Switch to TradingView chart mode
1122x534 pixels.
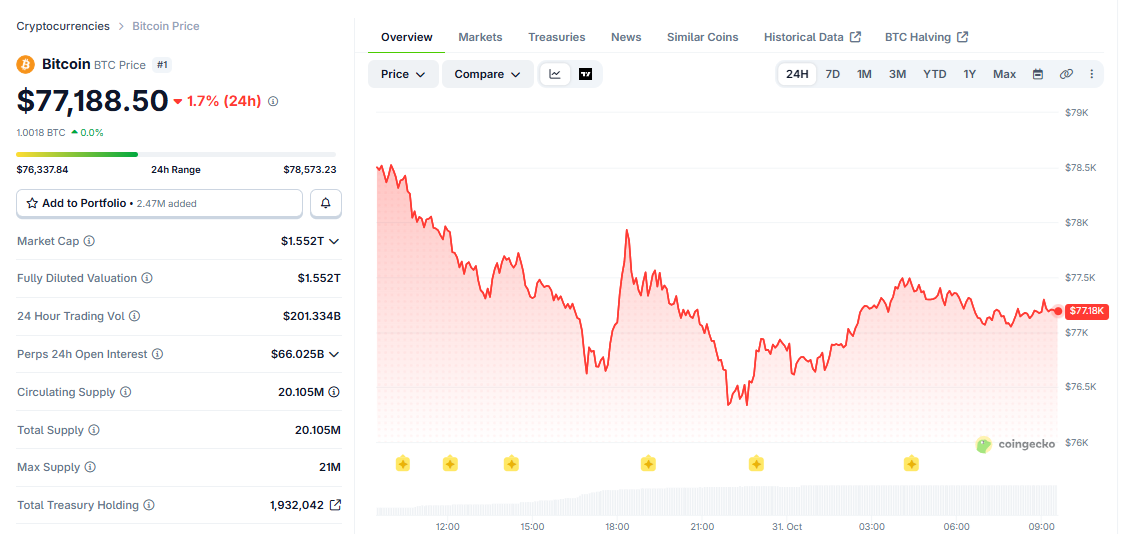[x=585, y=74]
